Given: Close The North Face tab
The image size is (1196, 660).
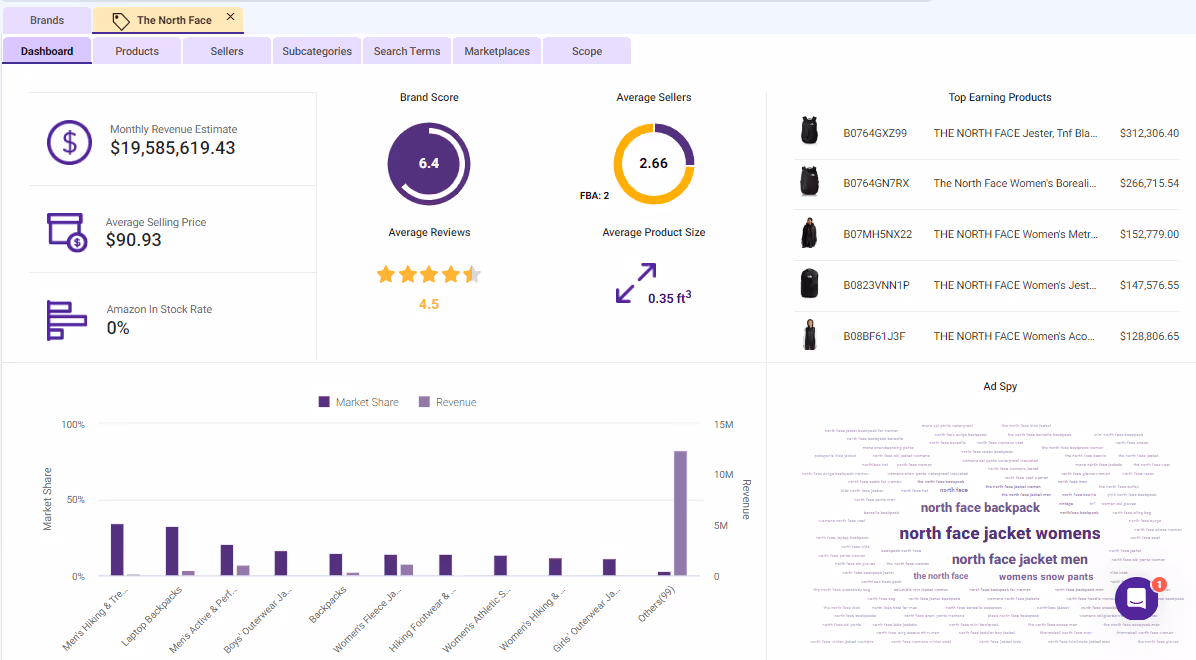Looking at the screenshot, I should [x=230, y=17].
